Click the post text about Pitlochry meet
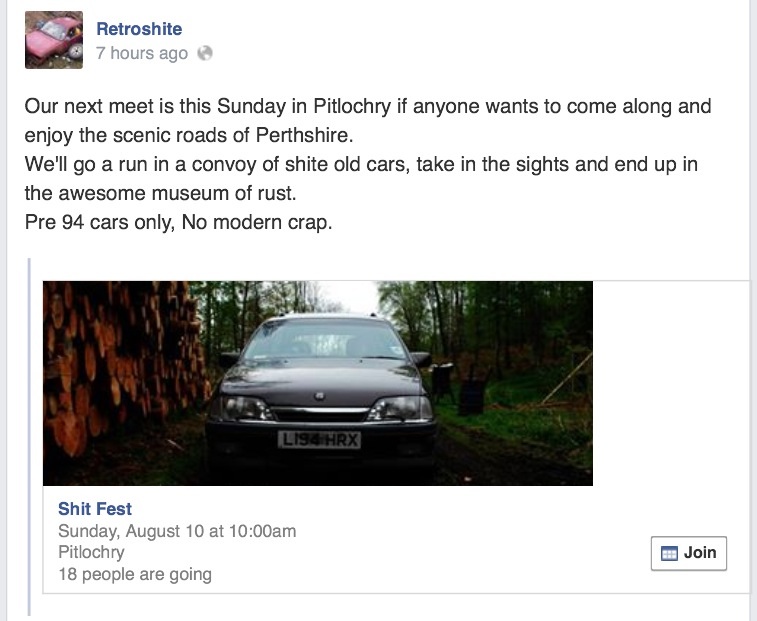Screen dimensions: 757x621 tap(368, 120)
